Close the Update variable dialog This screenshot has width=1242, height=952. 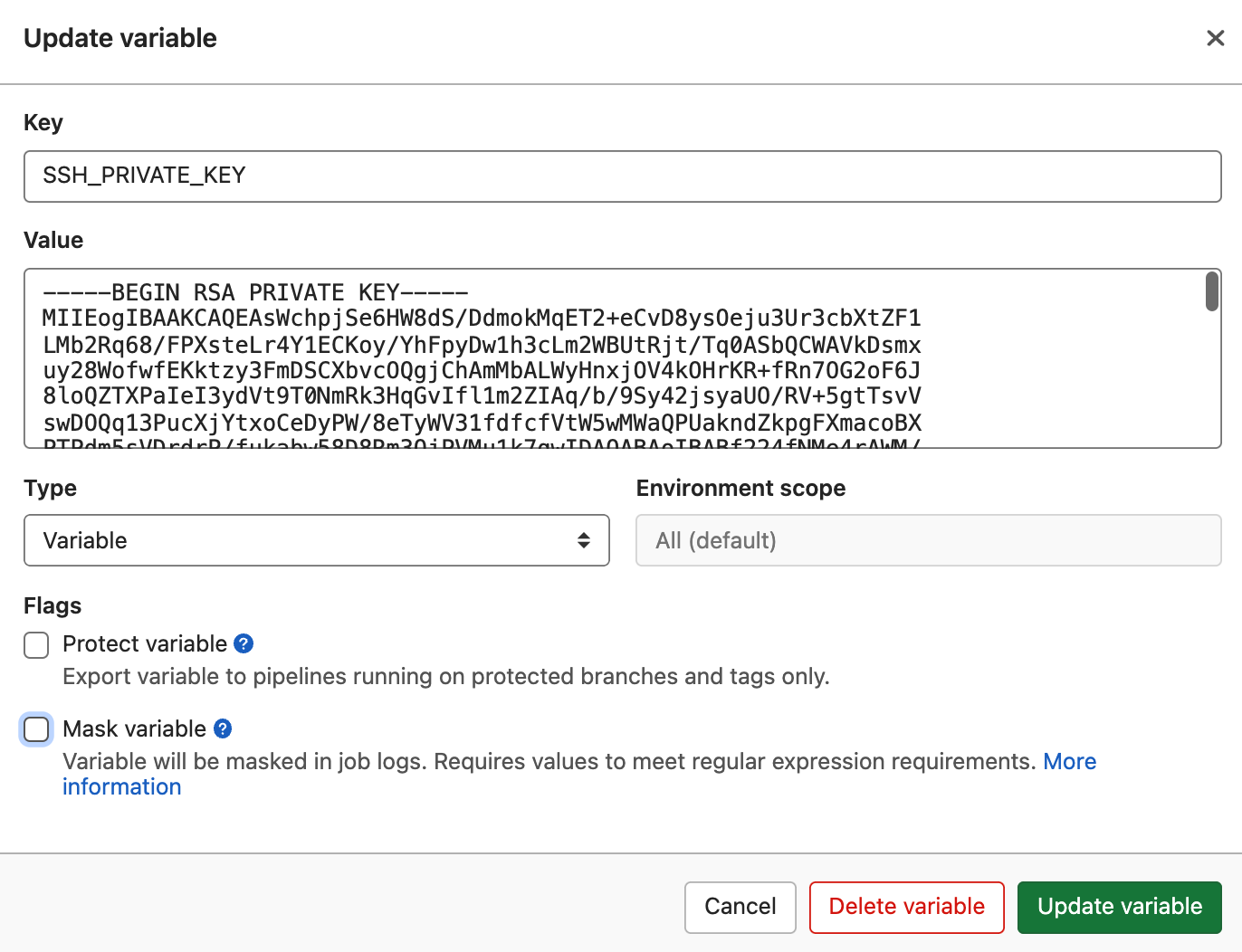1215,38
